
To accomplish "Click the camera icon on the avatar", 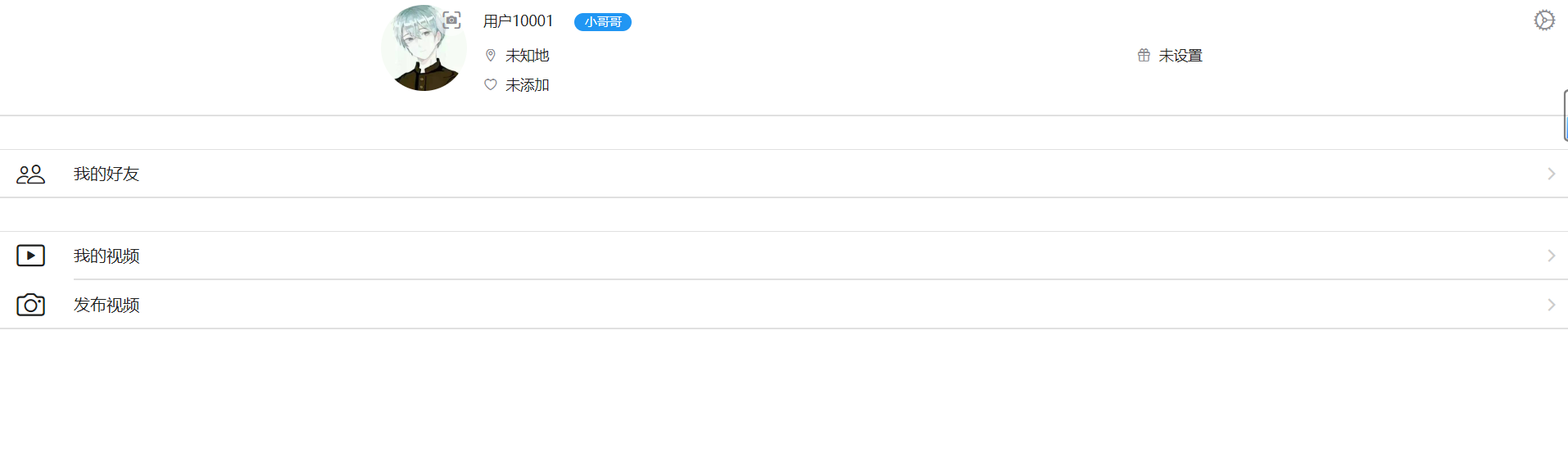I will [451, 20].
